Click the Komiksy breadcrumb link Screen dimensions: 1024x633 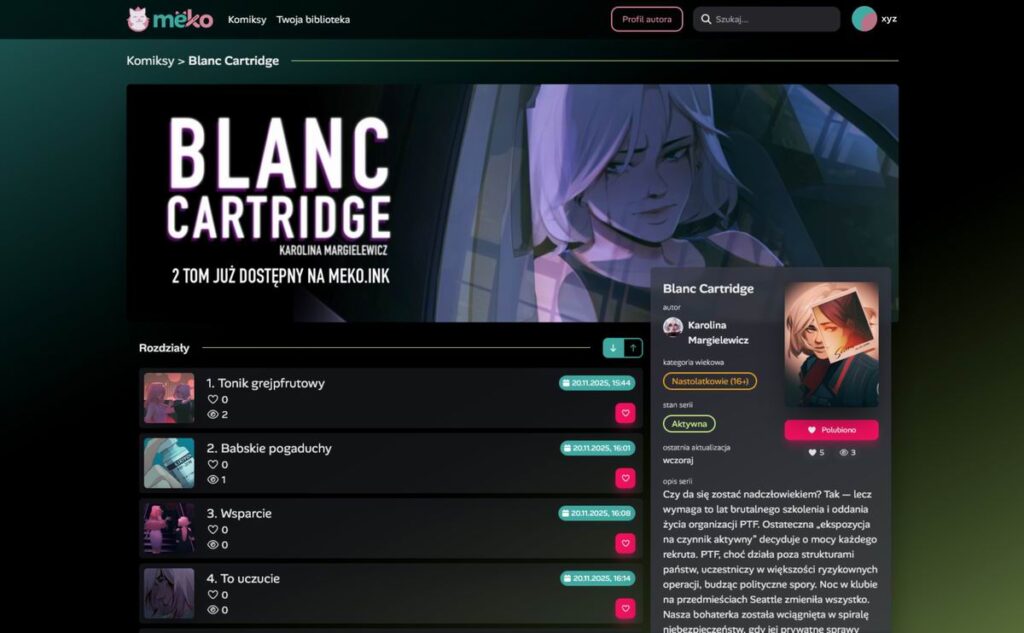150,61
